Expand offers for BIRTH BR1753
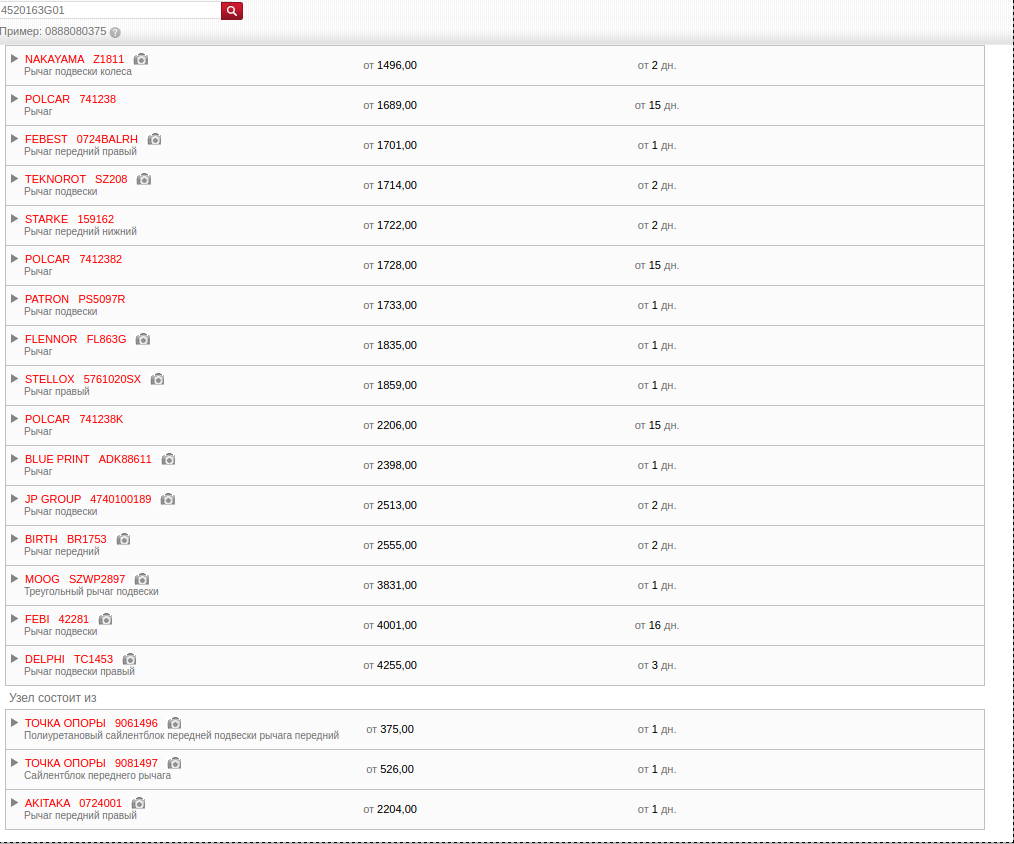Screen dimensions: 1014x844 click(x=14, y=539)
